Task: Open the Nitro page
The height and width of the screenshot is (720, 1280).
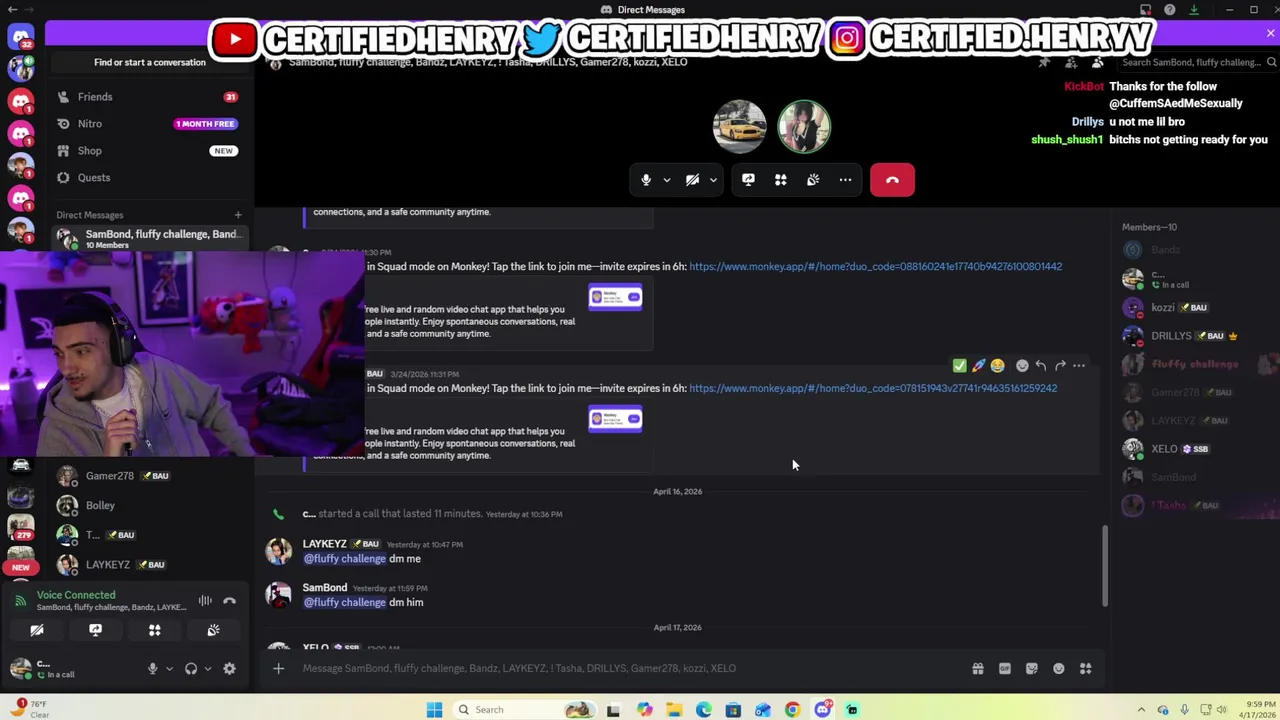Action: [x=148, y=124]
